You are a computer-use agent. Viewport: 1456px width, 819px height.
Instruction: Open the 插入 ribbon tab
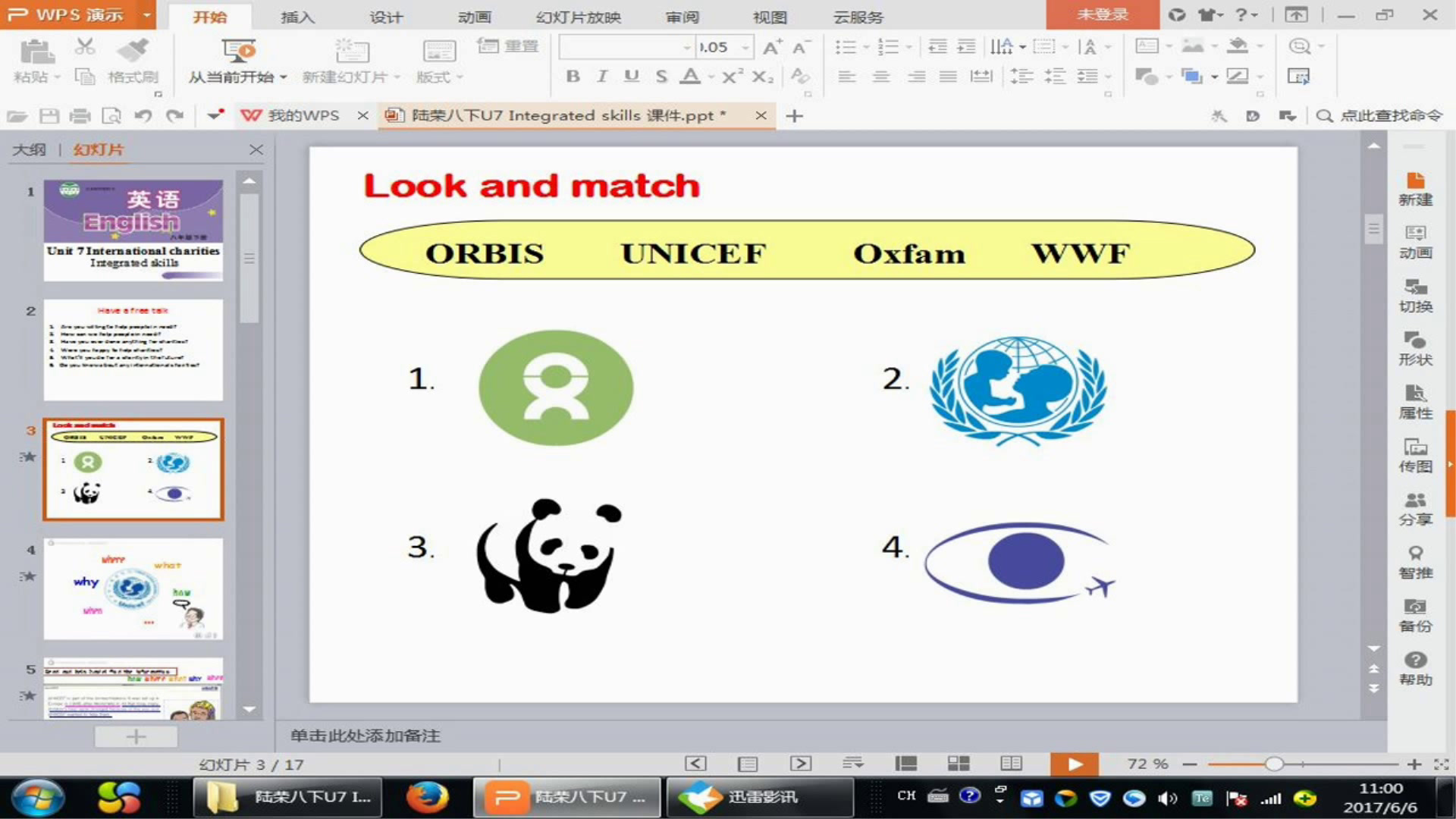point(297,17)
